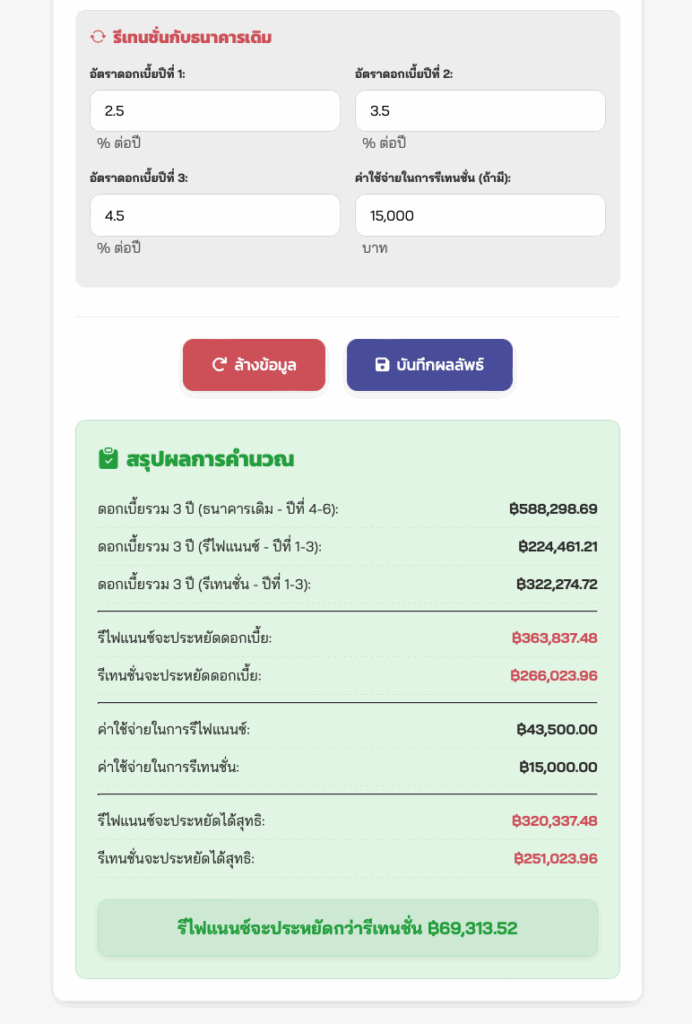Click the ฿15,000.00 retention cost in summary
Image resolution: width=692 pixels, height=1024 pixels.
[558, 767]
